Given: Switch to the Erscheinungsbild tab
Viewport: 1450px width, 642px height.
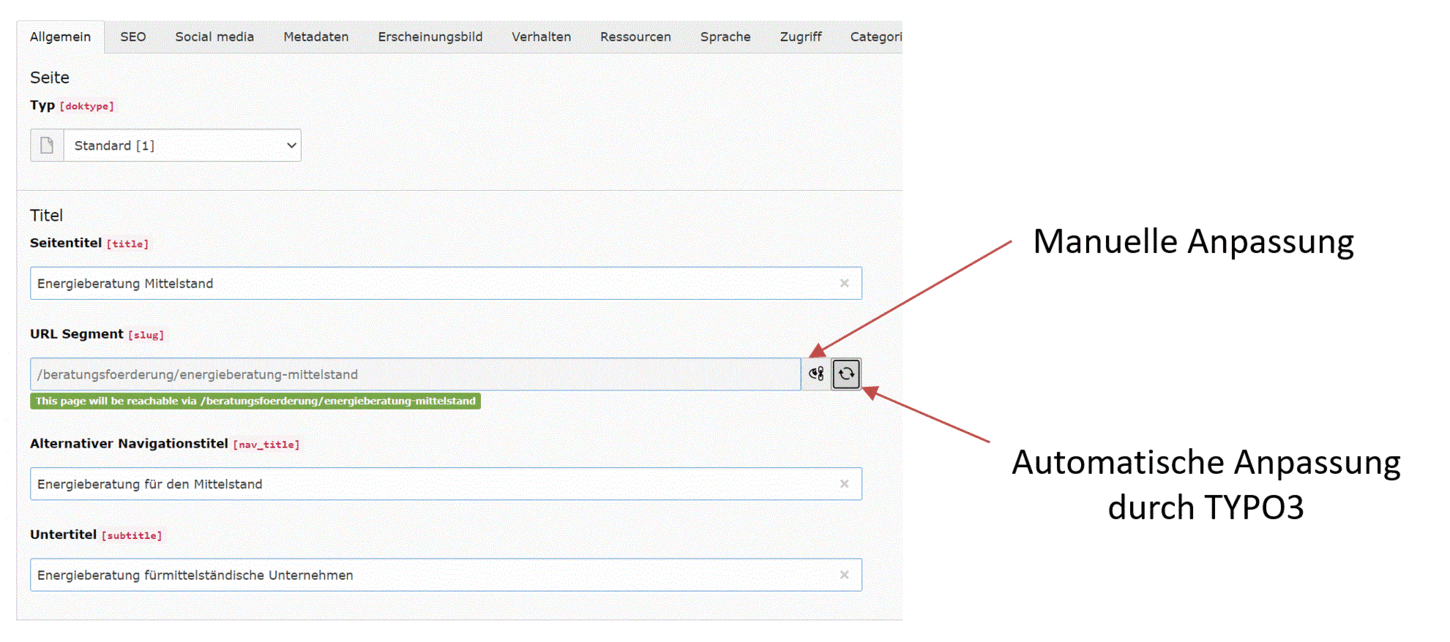Looking at the screenshot, I should (430, 36).
